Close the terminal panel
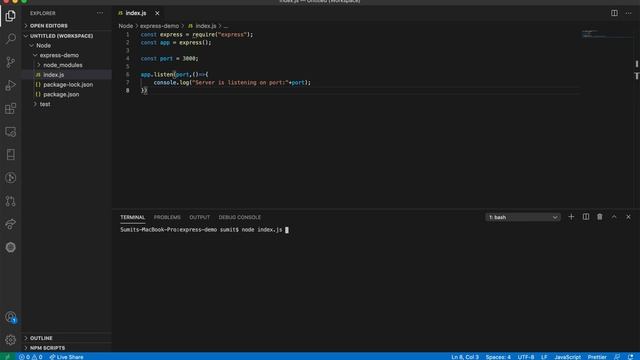Viewport: 640px width, 360px height. tap(629, 217)
